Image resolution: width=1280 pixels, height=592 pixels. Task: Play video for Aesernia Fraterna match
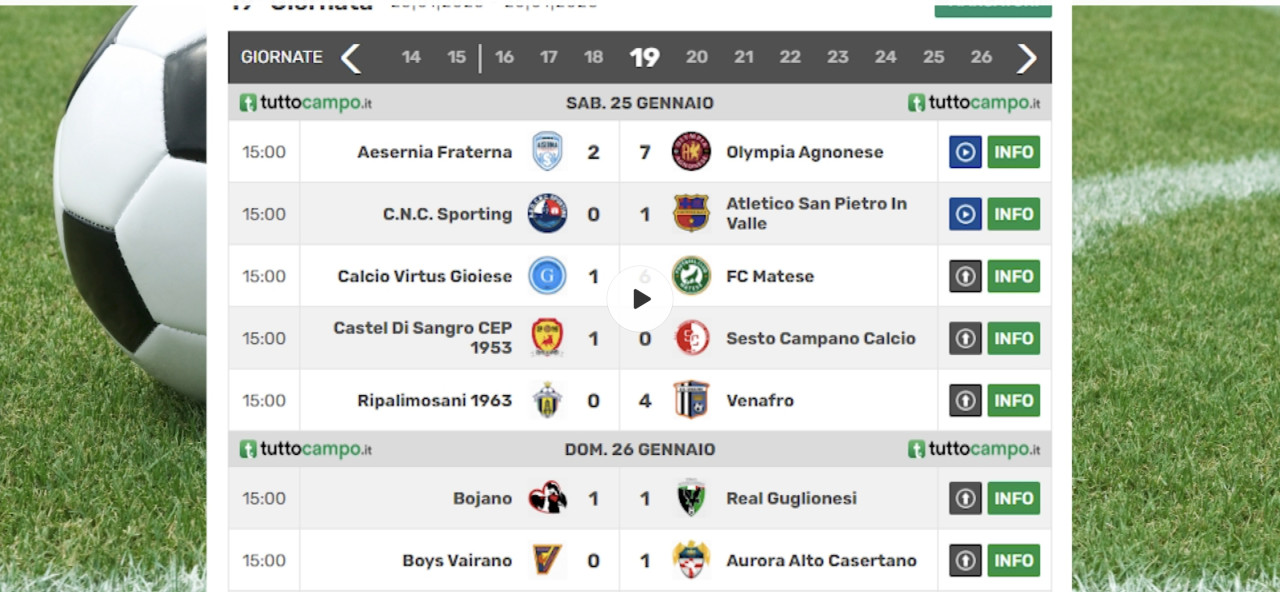tap(965, 152)
